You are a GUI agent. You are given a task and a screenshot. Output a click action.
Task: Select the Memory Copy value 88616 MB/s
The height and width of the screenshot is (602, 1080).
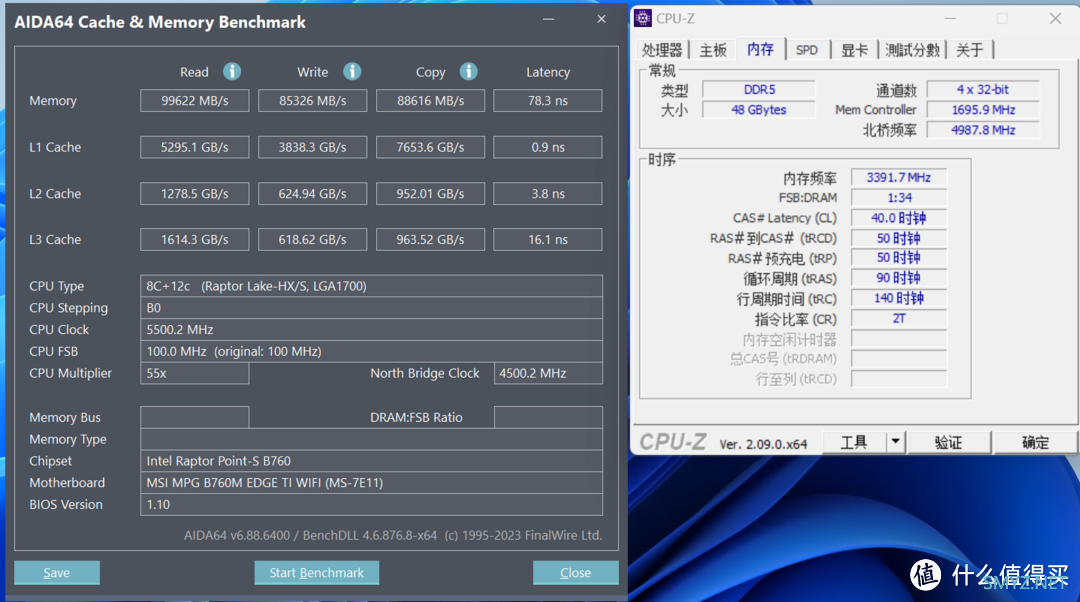[430, 101]
